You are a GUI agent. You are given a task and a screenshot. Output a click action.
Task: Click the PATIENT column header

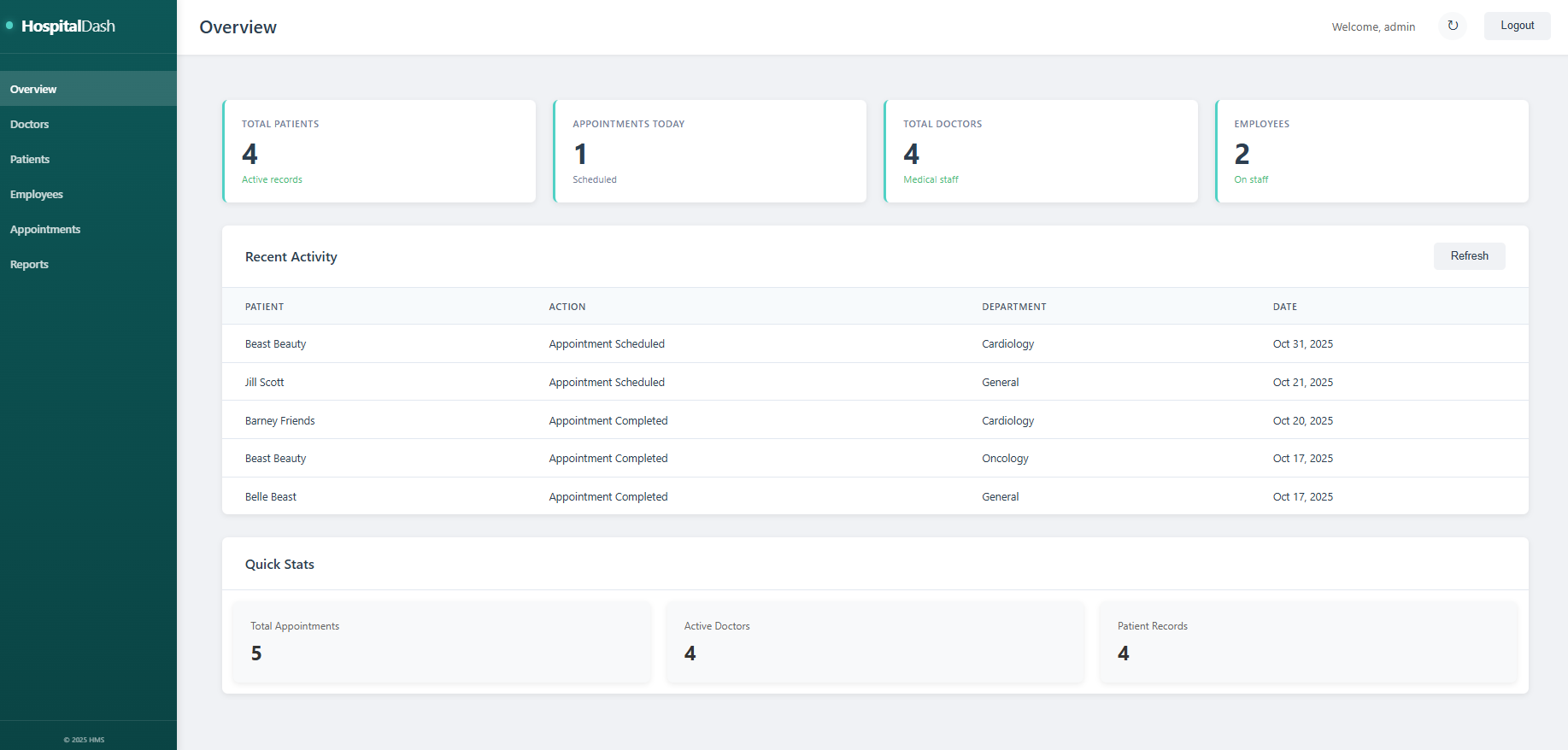(x=264, y=307)
